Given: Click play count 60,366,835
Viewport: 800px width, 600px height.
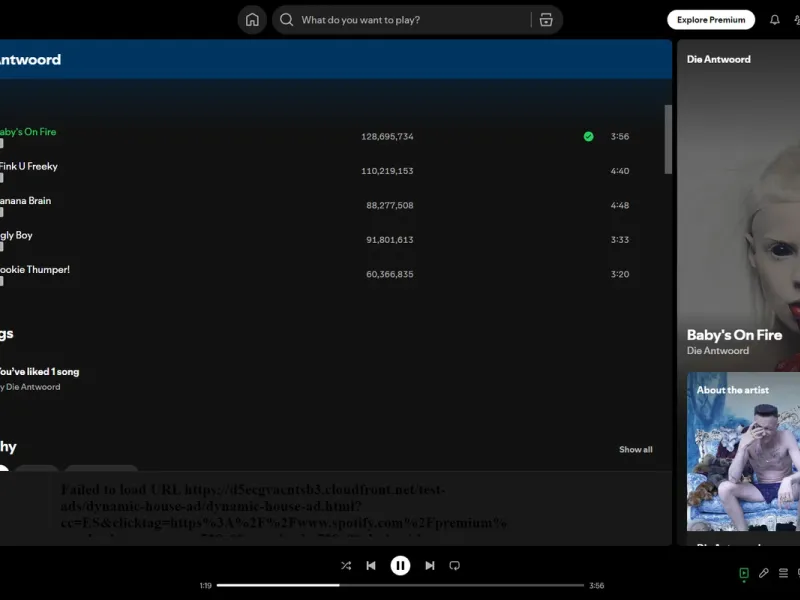Looking at the screenshot, I should [390, 274].
